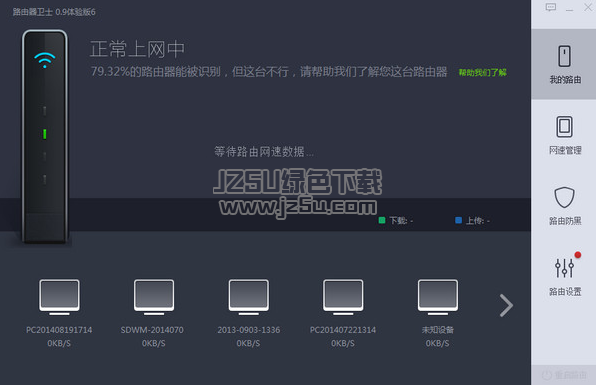Click the 等待路由网速数据 message
This screenshot has height=385, width=596.
pos(264,152)
